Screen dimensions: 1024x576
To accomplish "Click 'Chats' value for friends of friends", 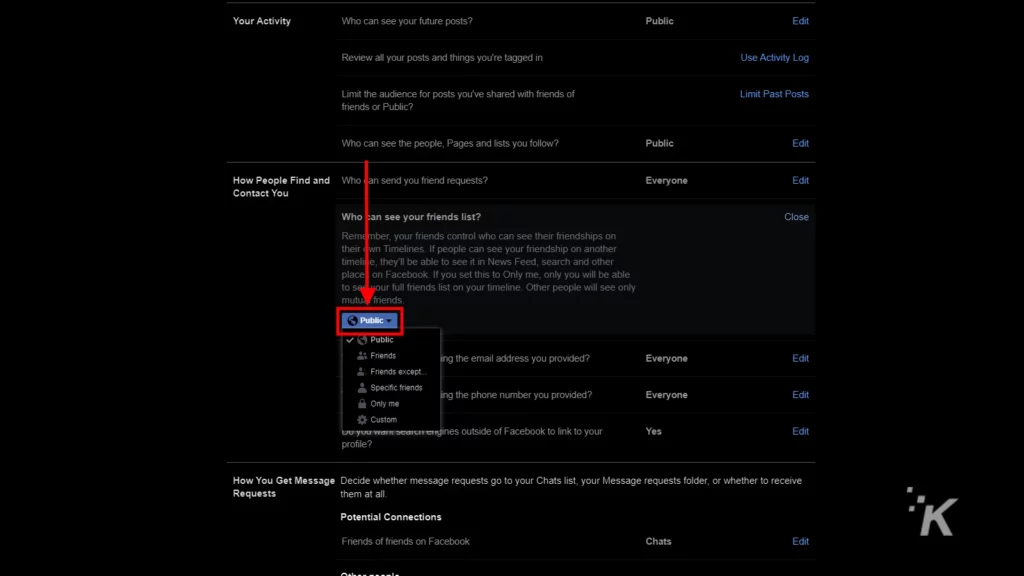I will [658, 541].
